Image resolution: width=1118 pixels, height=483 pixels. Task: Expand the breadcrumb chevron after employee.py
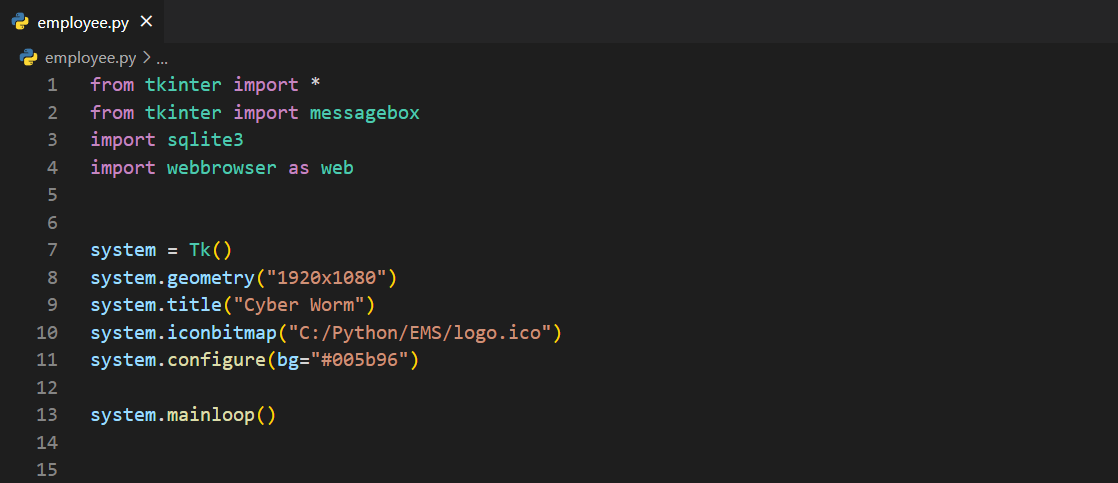point(146,58)
